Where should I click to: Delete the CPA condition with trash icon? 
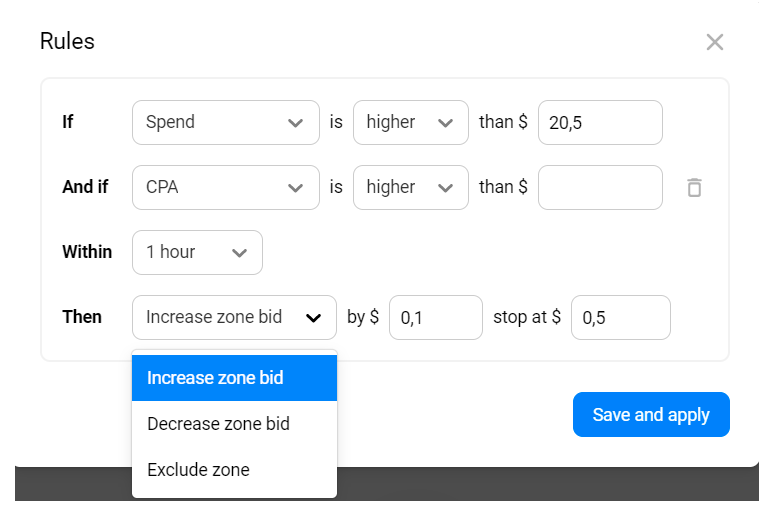coord(695,188)
